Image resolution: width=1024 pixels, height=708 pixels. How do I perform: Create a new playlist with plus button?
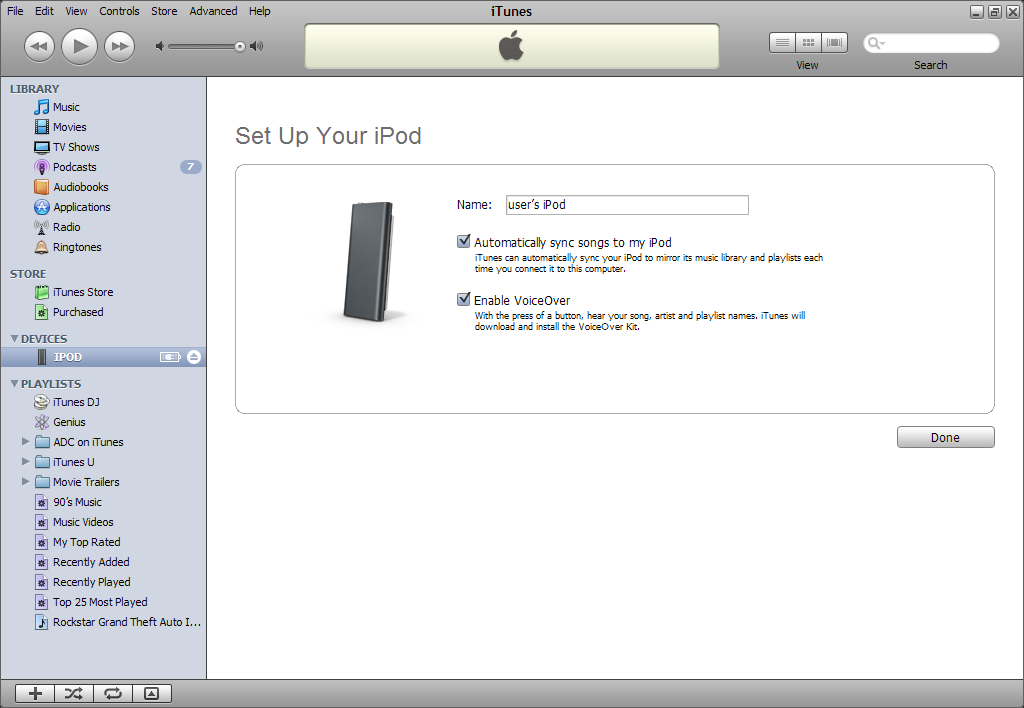pyautogui.click(x=35, y=694)
